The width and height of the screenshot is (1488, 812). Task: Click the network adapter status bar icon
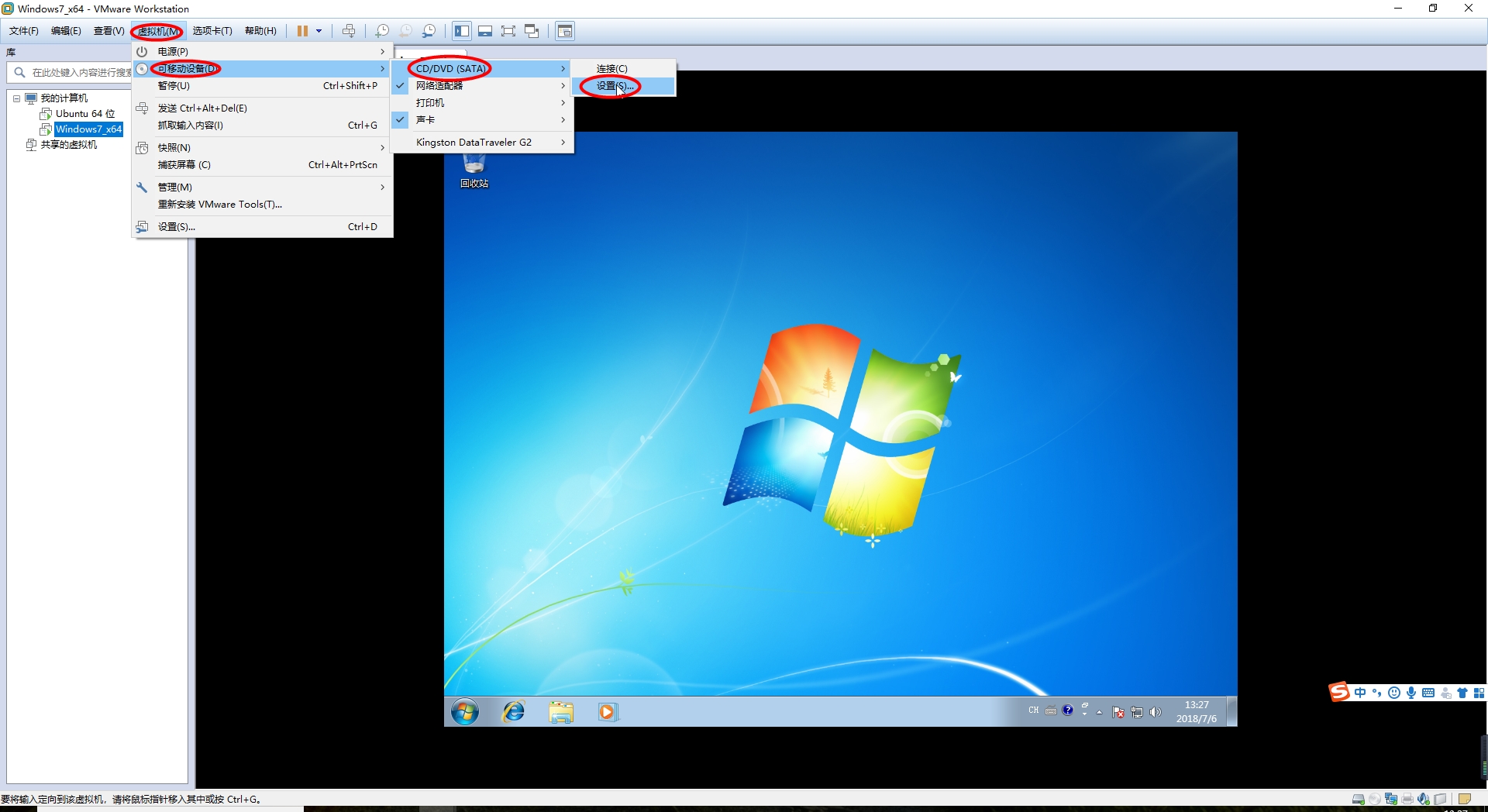1391,799
